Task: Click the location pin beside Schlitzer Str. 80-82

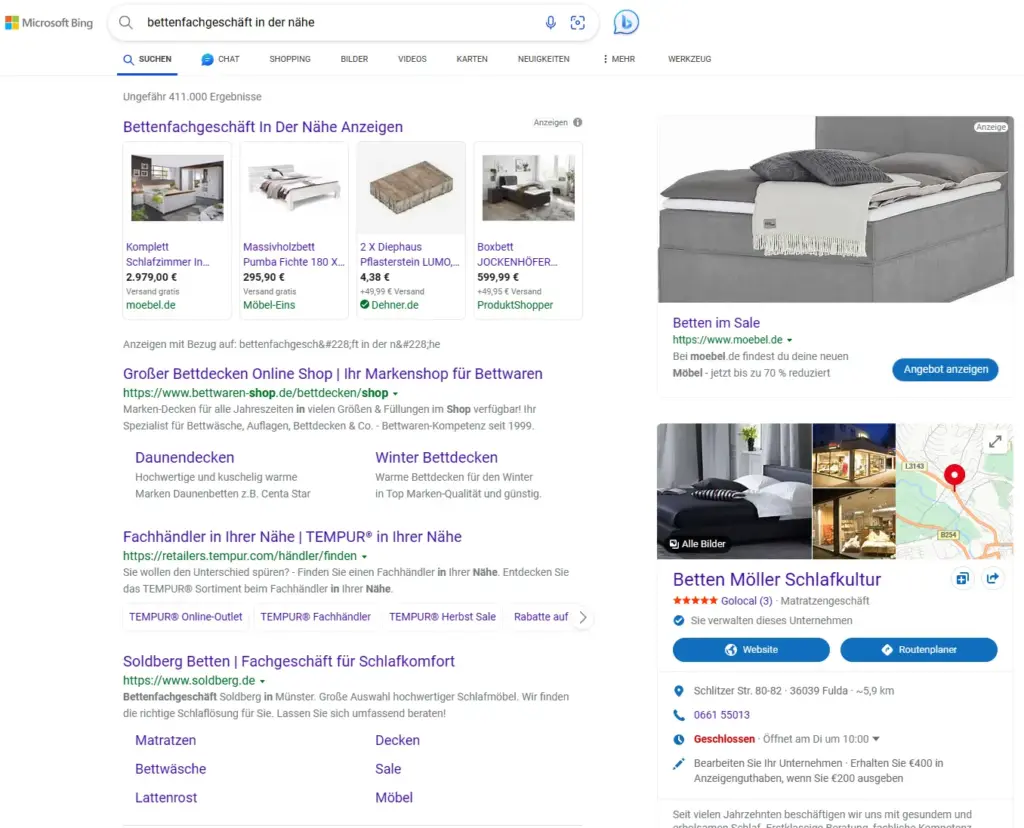Action: [x=679, y=690]
